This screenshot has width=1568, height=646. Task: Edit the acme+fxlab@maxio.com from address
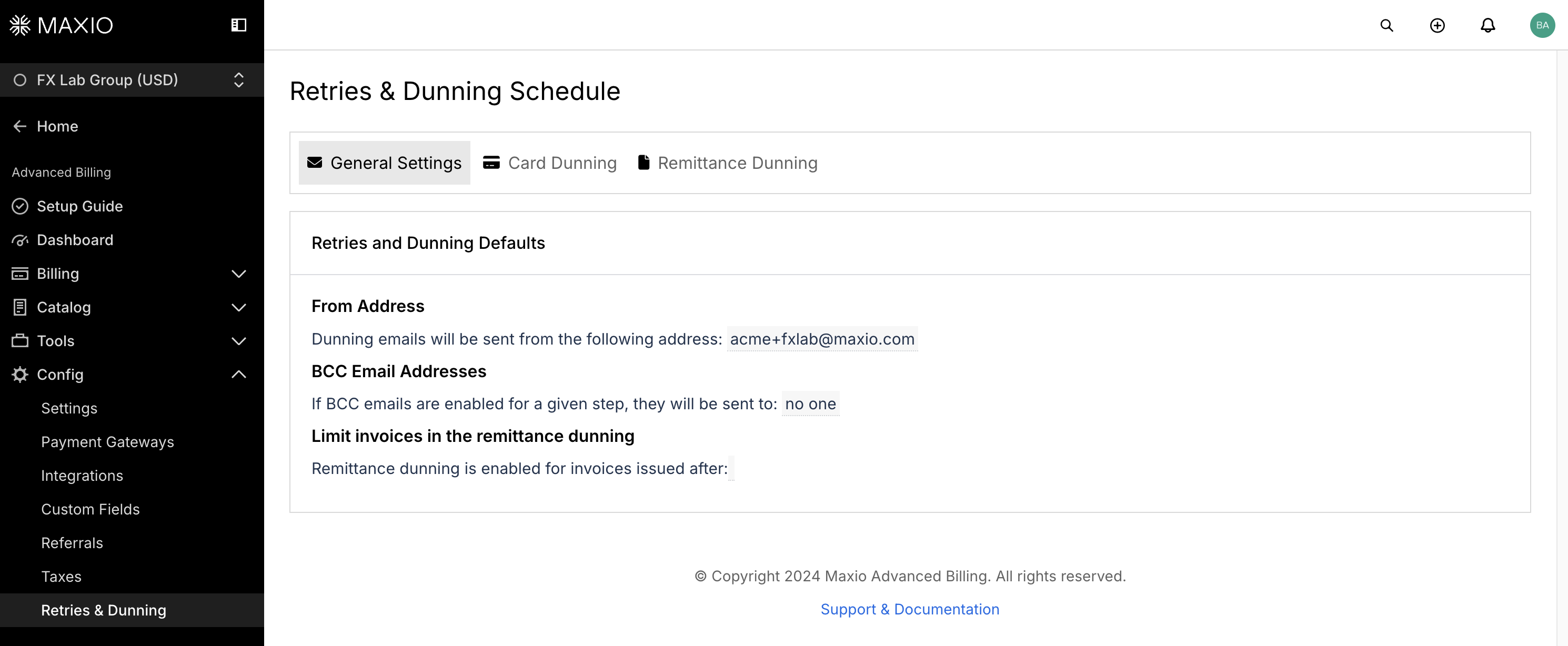pyautogui.click(x=822, y=339)
